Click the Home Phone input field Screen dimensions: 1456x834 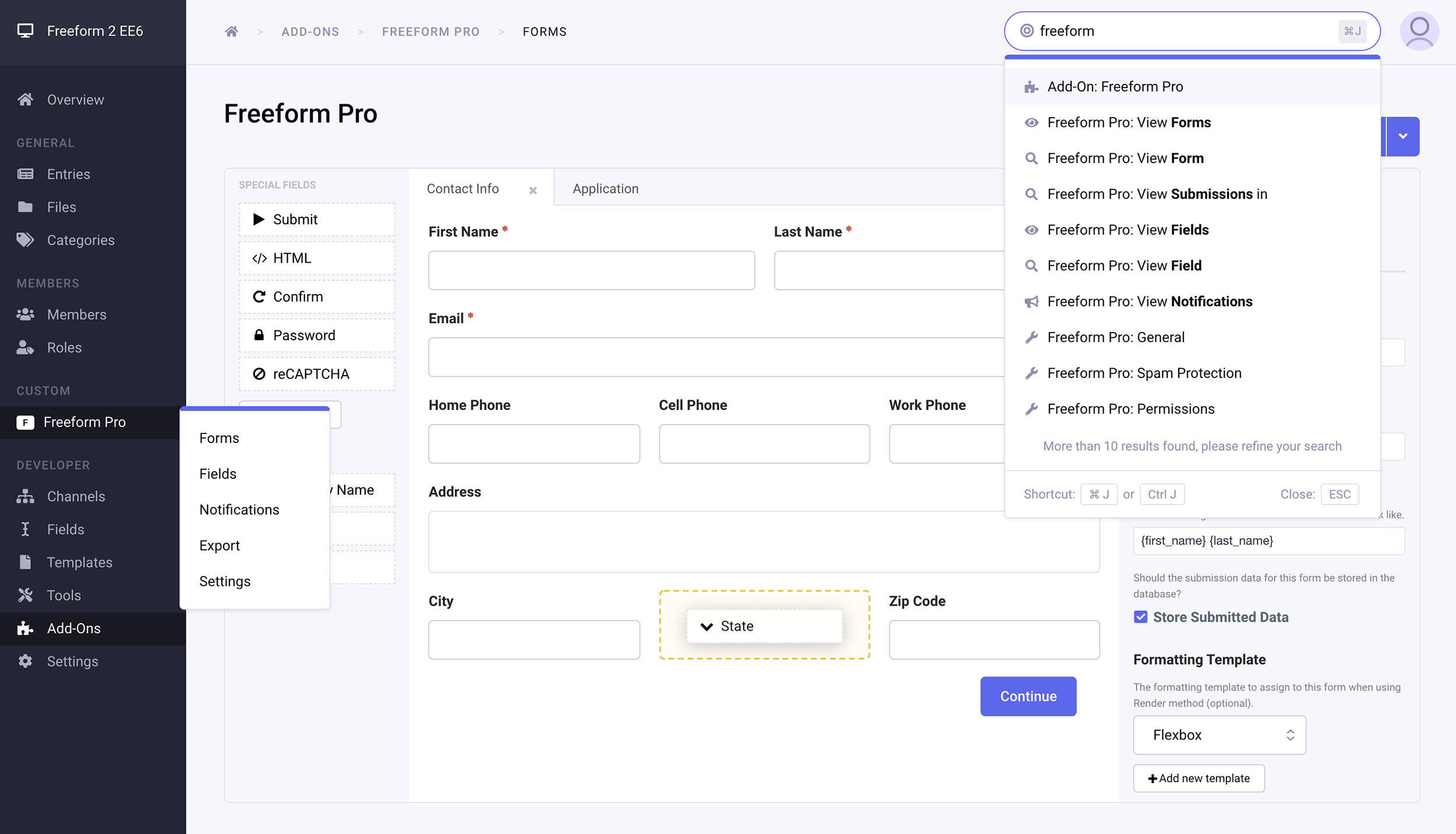[x=534, y=444]
